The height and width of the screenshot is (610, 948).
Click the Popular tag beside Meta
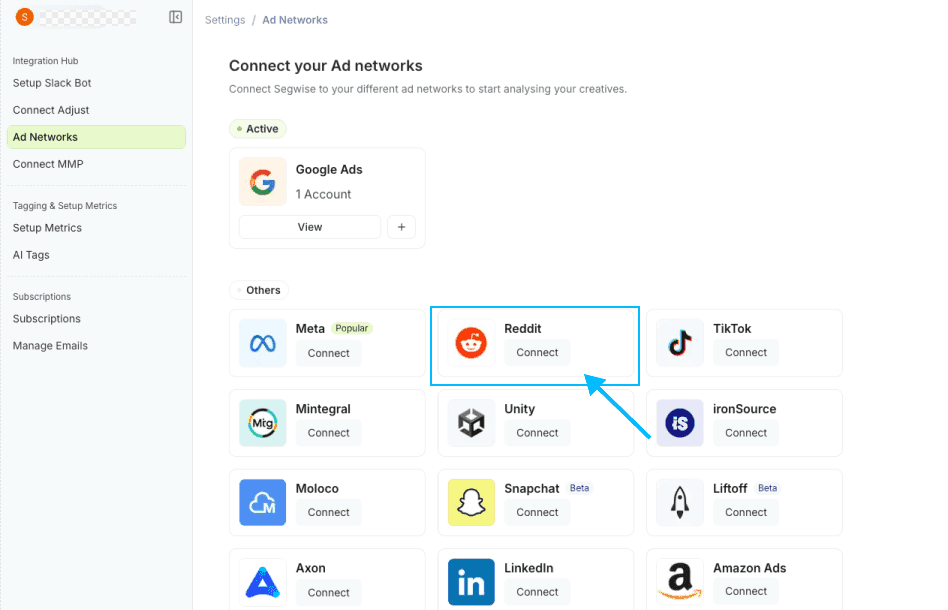(352, 328)
